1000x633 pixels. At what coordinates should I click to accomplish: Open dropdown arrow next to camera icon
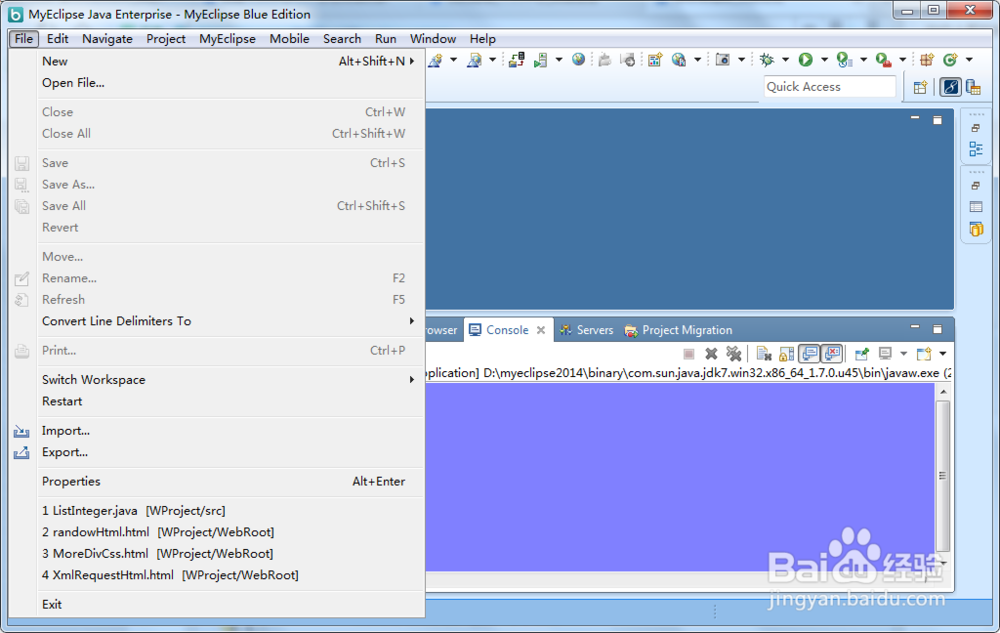pyautogui.click(x=741, y=59)
